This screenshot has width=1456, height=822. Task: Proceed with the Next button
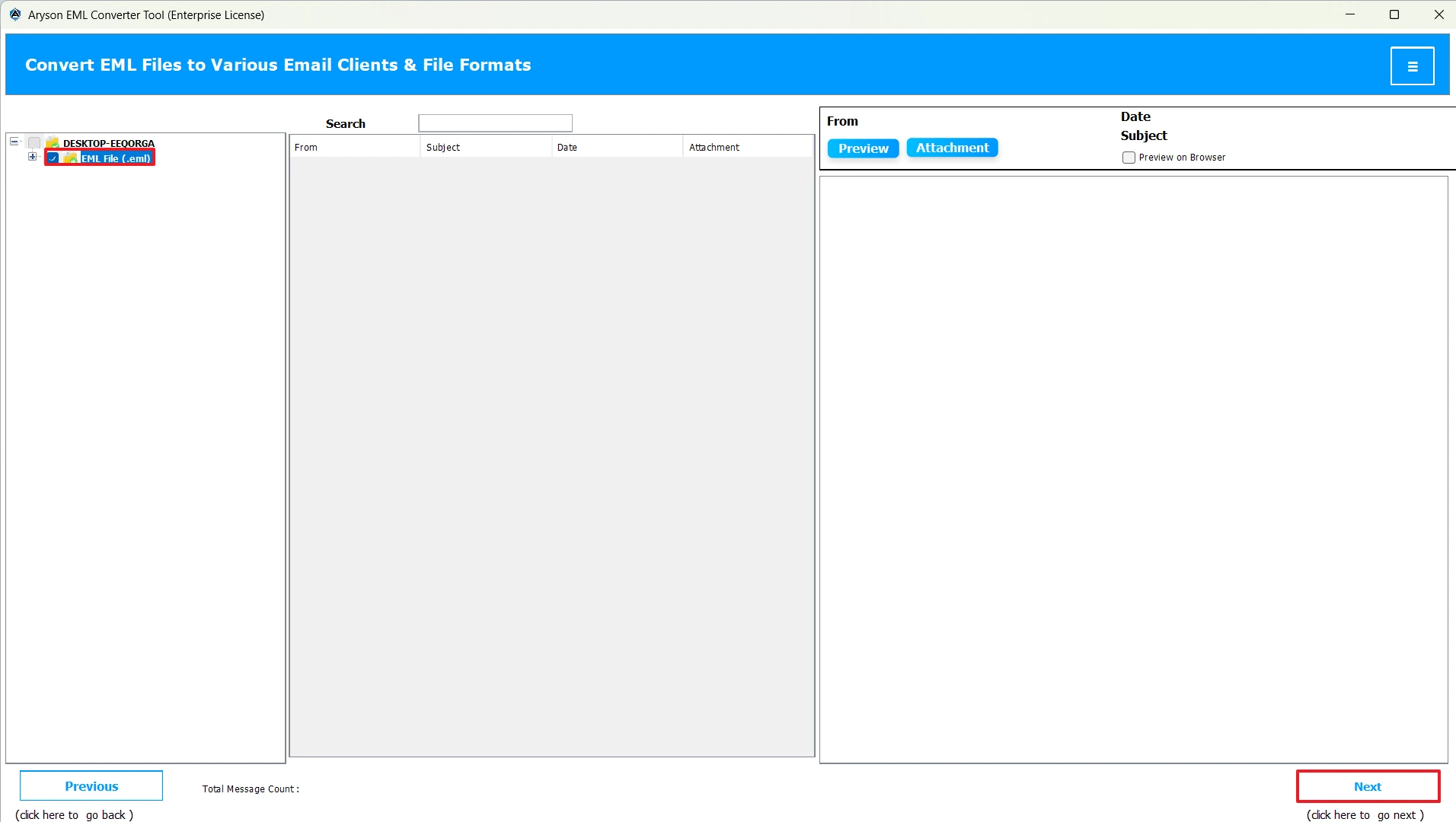tap(1368, 786)
